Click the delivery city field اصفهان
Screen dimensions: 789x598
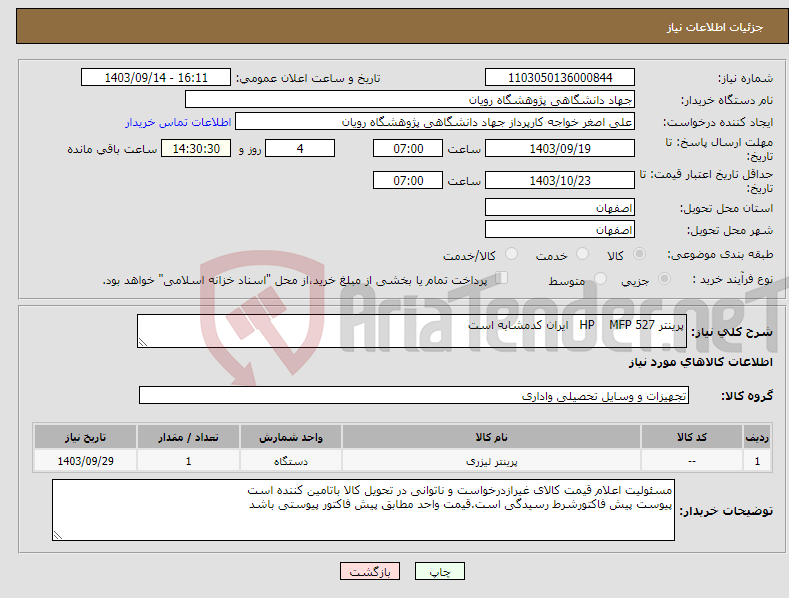[x=560, y=230]
